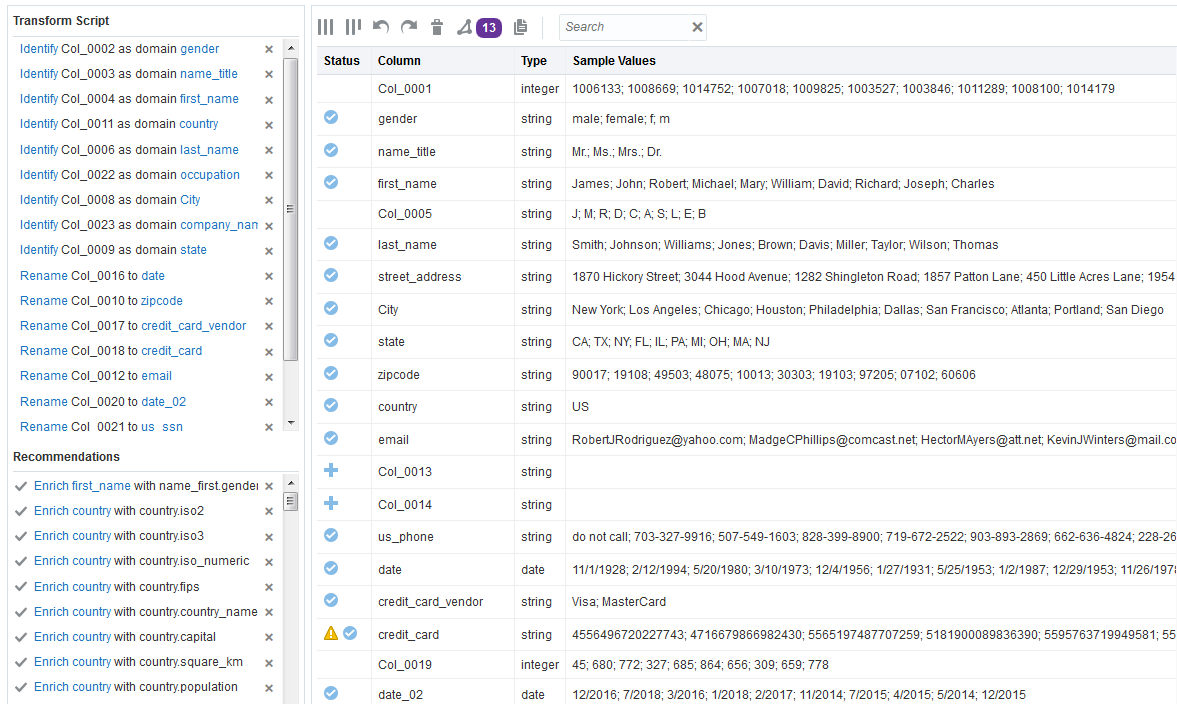Remove Identify Col_0003 as name_title step
This screenshot has width=1177, height=704.
coord(269,74)
